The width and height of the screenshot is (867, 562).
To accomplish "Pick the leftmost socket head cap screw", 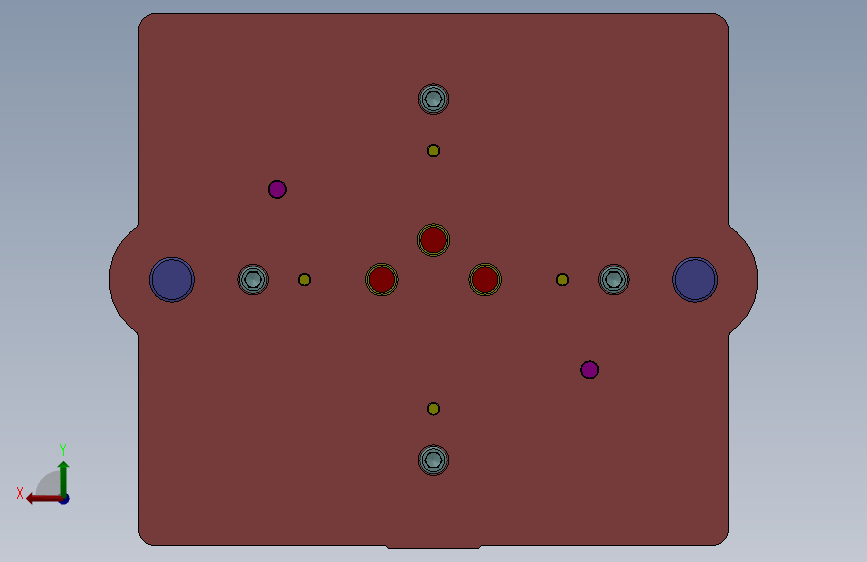I will (x=253, y=279).
